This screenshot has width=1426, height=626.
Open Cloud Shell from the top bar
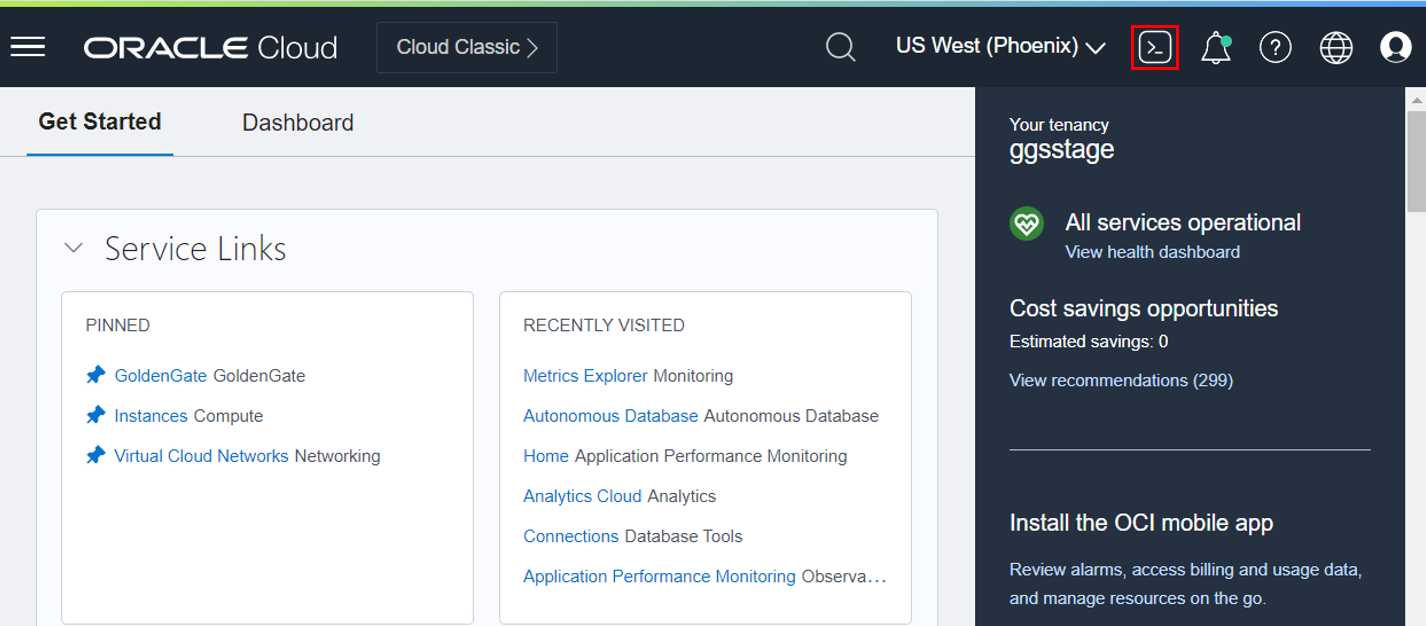(1155, 47)
